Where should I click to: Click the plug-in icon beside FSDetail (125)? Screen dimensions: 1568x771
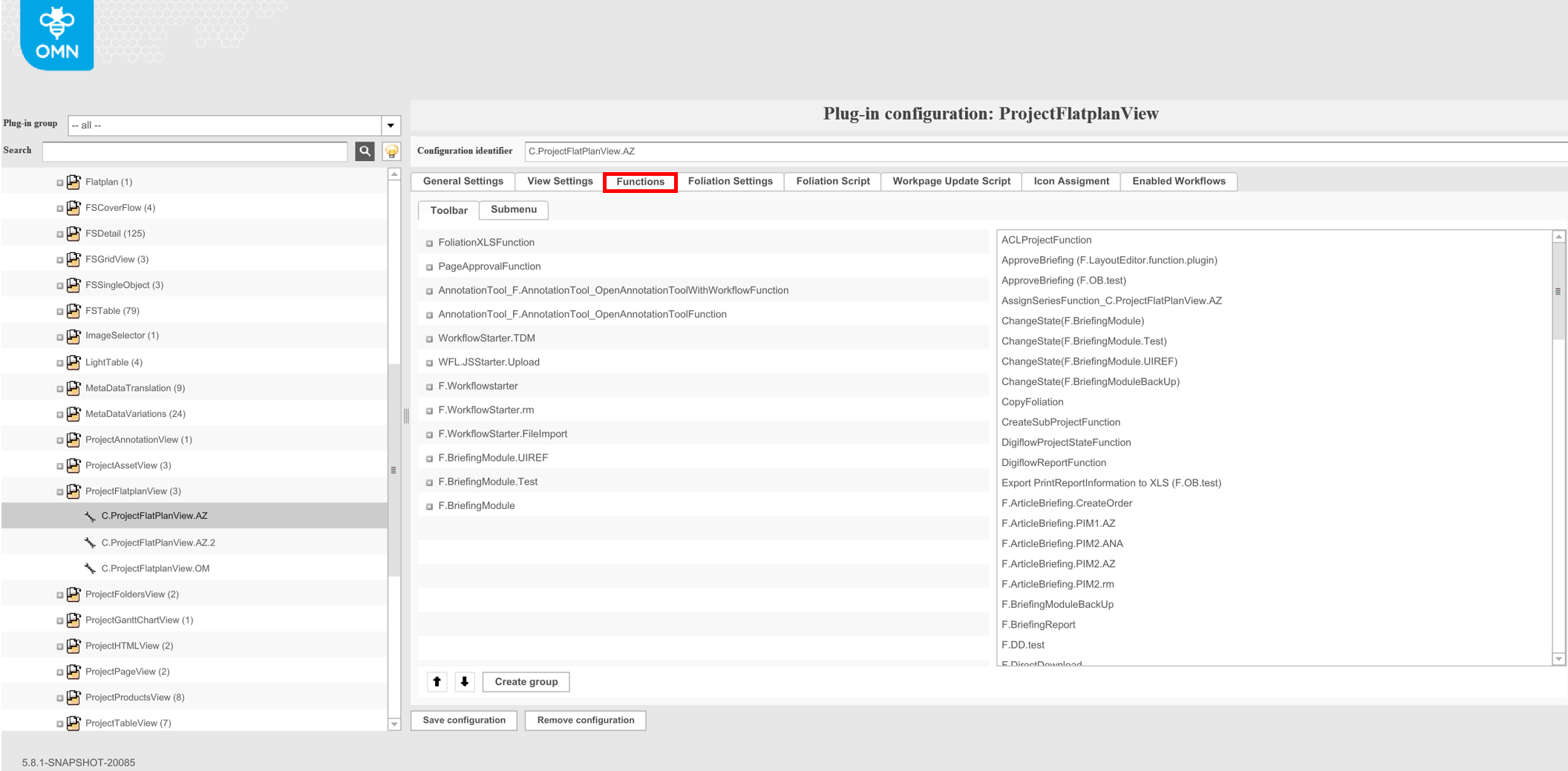[x=73, y=232]
